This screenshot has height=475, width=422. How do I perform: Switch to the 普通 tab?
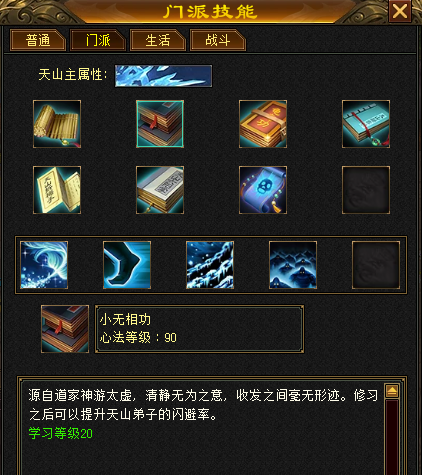coord(38,40)
